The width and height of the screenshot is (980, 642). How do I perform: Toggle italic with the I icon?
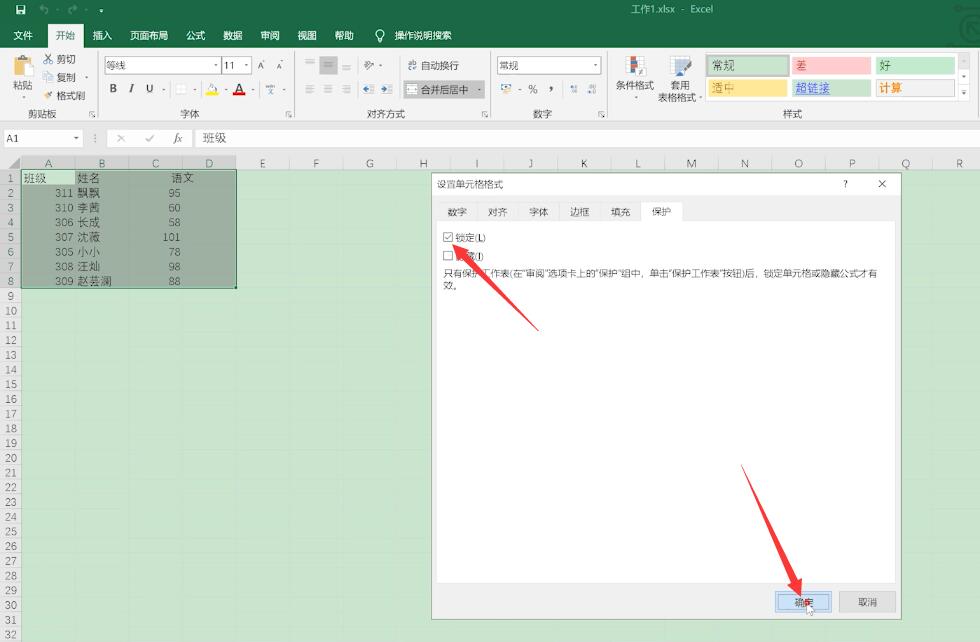pos(131,89)
